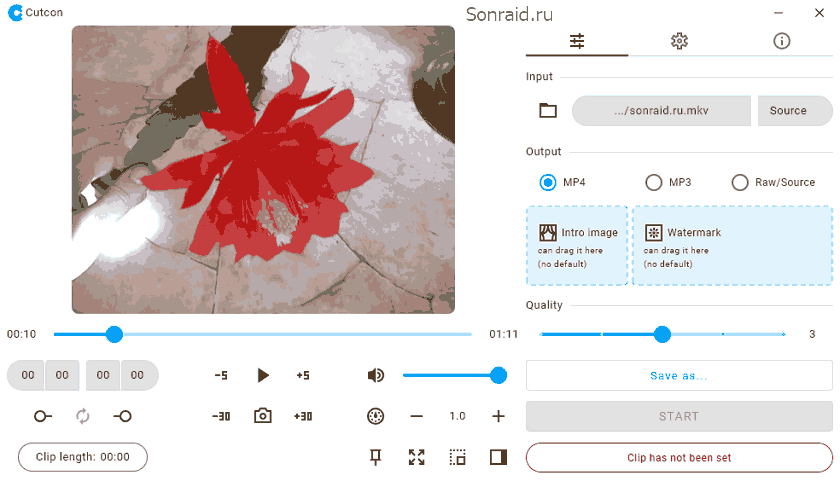Set clip start marker
The height and width of the screenshot is (481, 840).
(42, 416)
